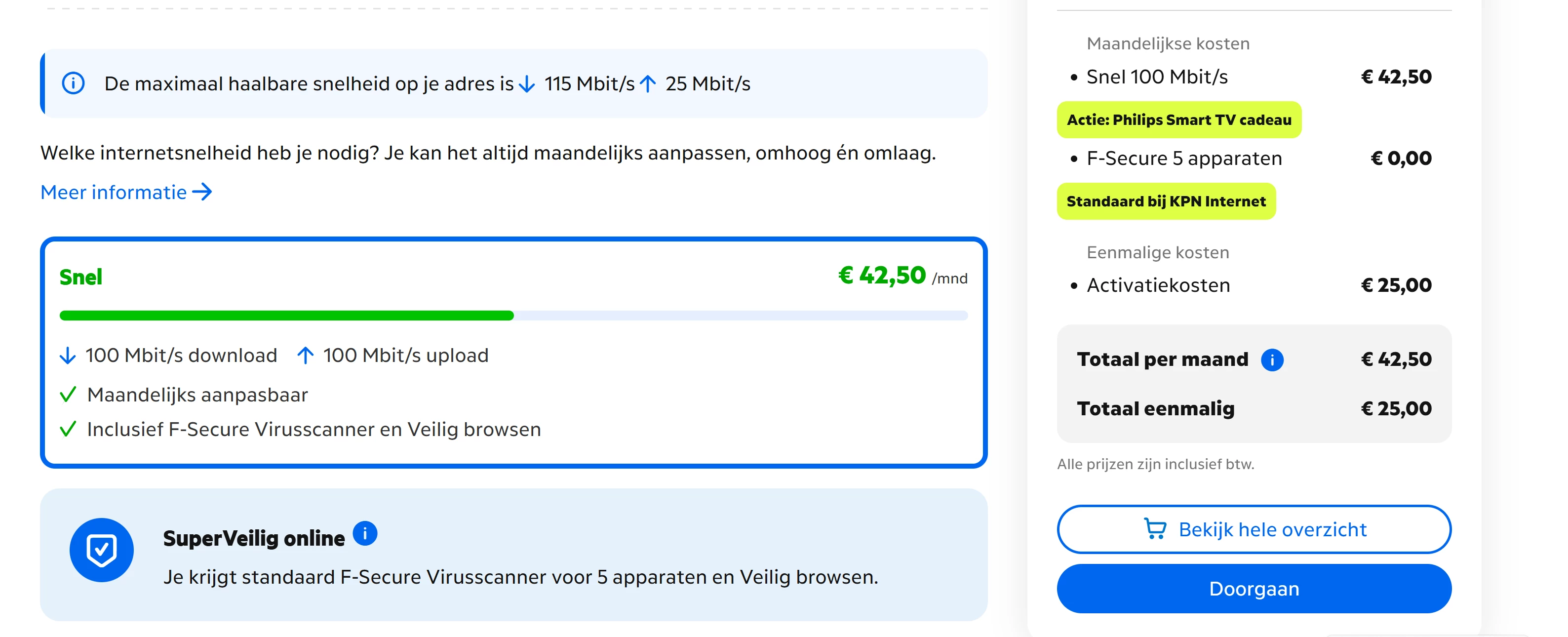
Task: Click the Maandelijks aanpasbaar checkmark
Action: [68, 395]
